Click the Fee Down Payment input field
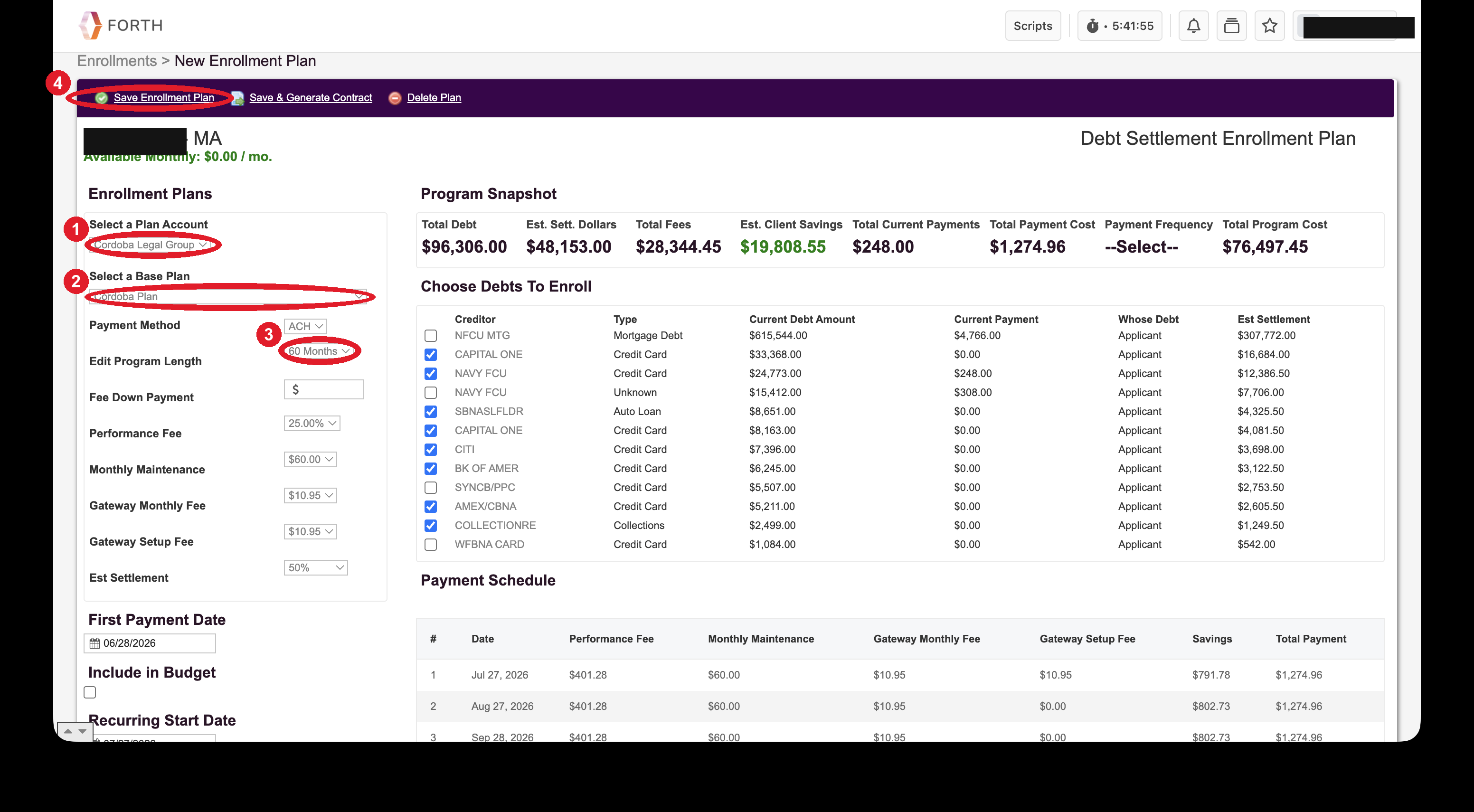This screenshot has width=1474, height=812. click(324, 390)
